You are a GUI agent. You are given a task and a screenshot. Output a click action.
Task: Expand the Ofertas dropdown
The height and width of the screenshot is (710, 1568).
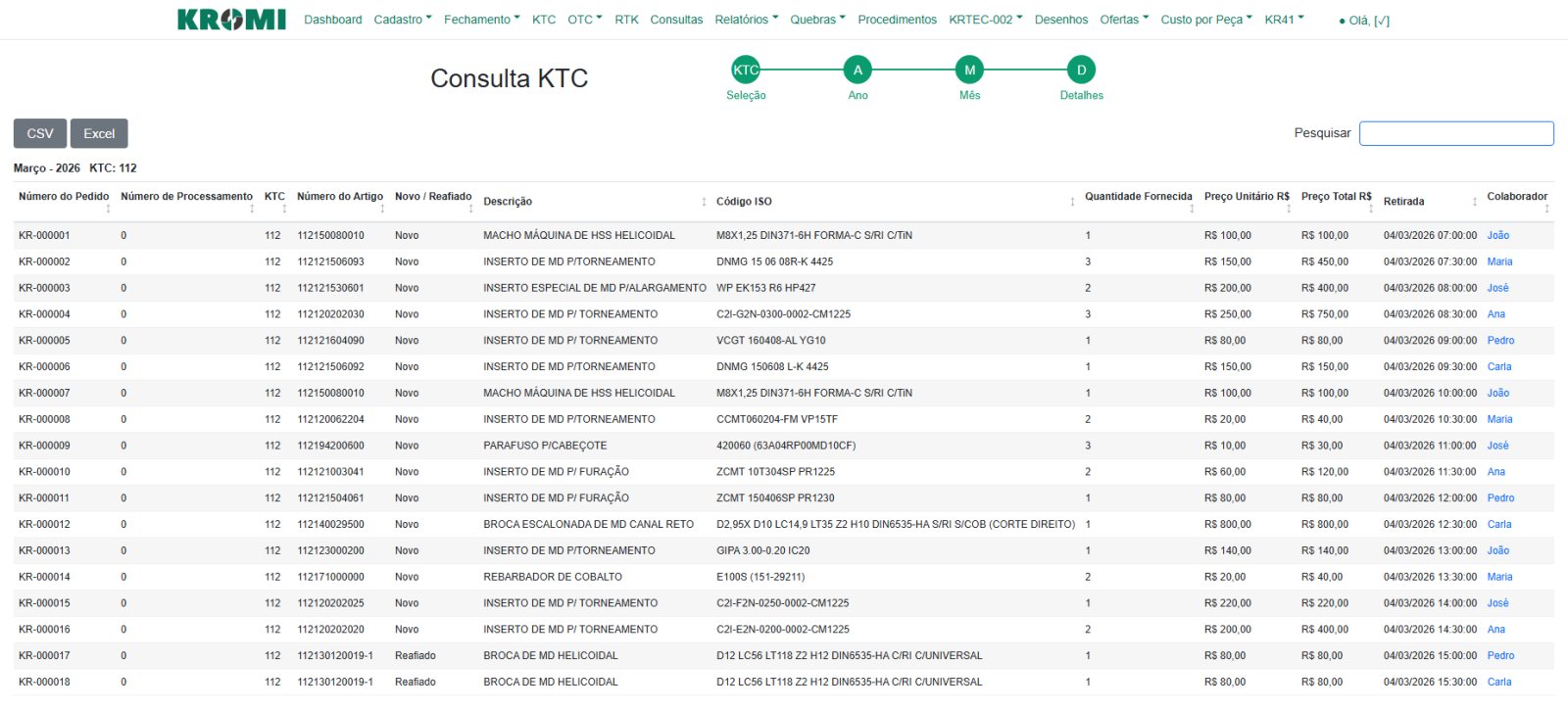point(1124,20)
